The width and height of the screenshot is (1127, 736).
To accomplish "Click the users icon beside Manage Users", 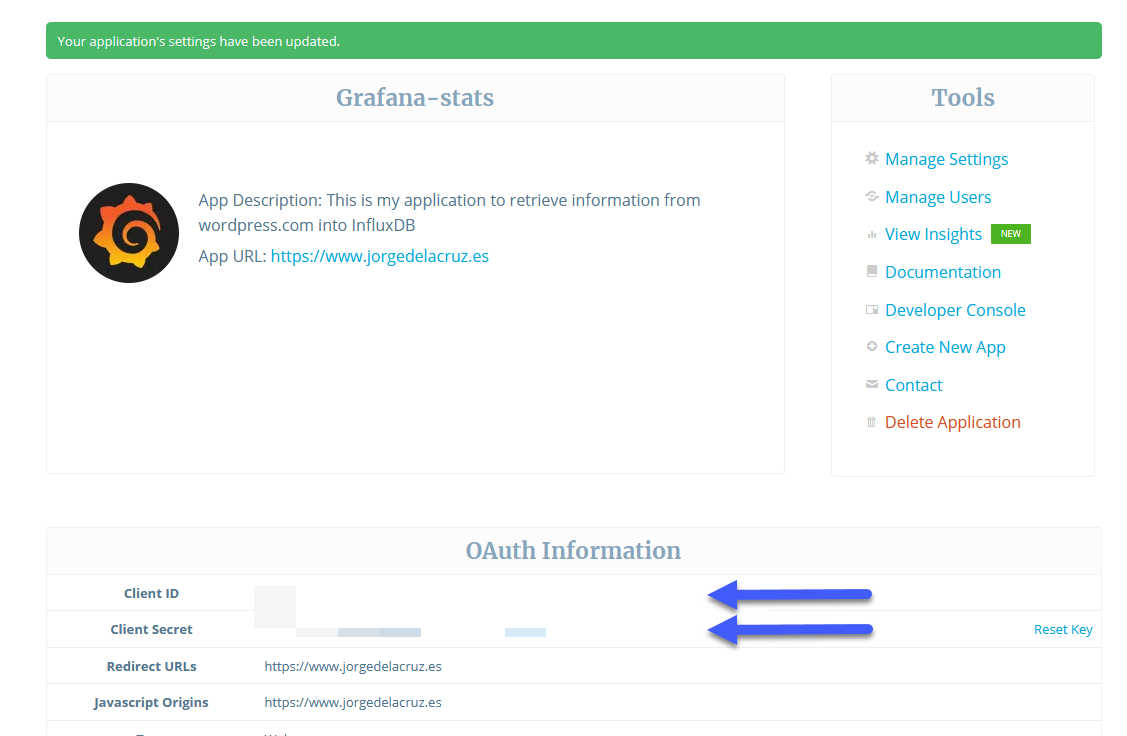I will coord(871,196).
